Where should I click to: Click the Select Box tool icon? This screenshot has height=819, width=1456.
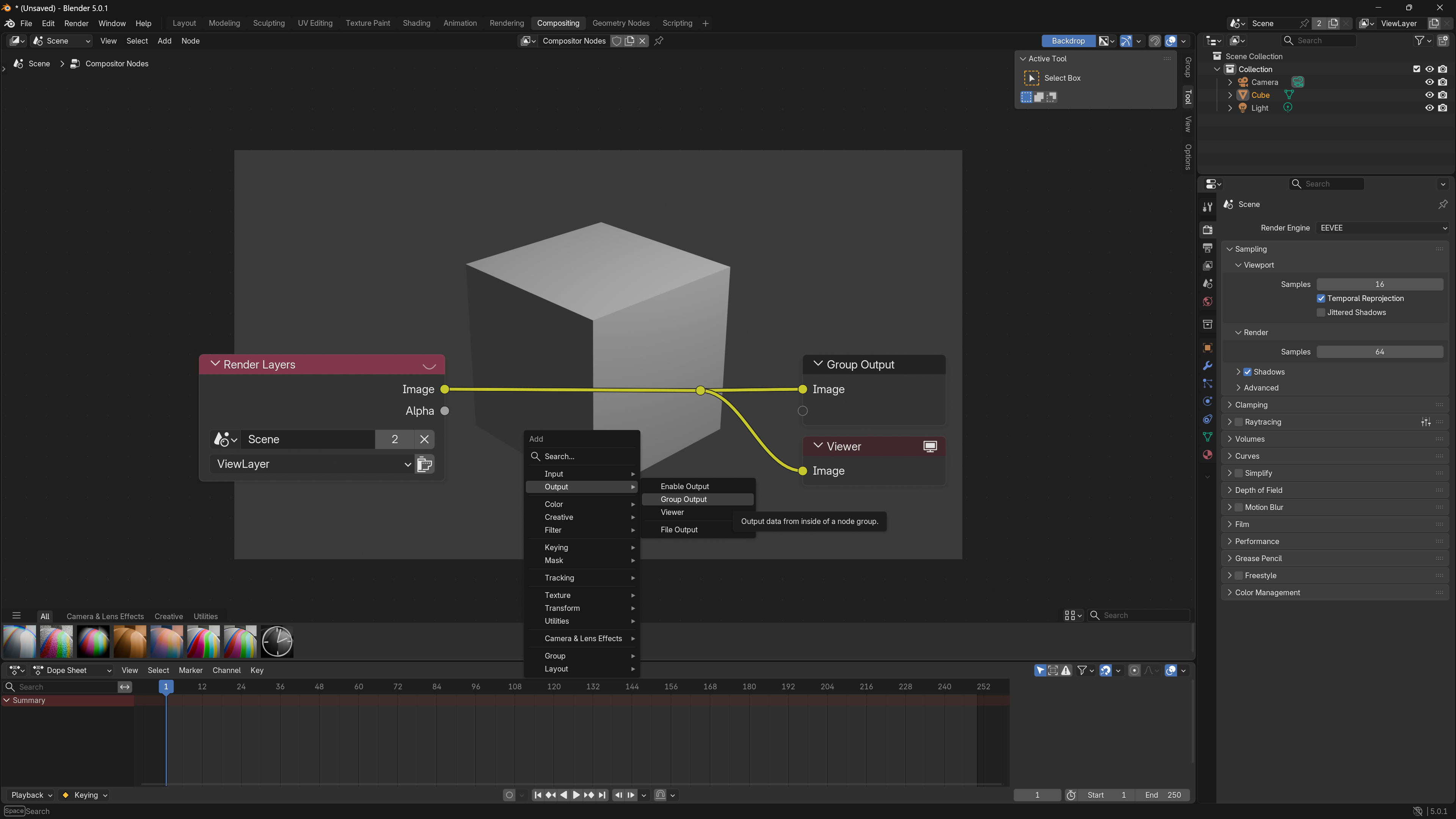[1031, 78]
